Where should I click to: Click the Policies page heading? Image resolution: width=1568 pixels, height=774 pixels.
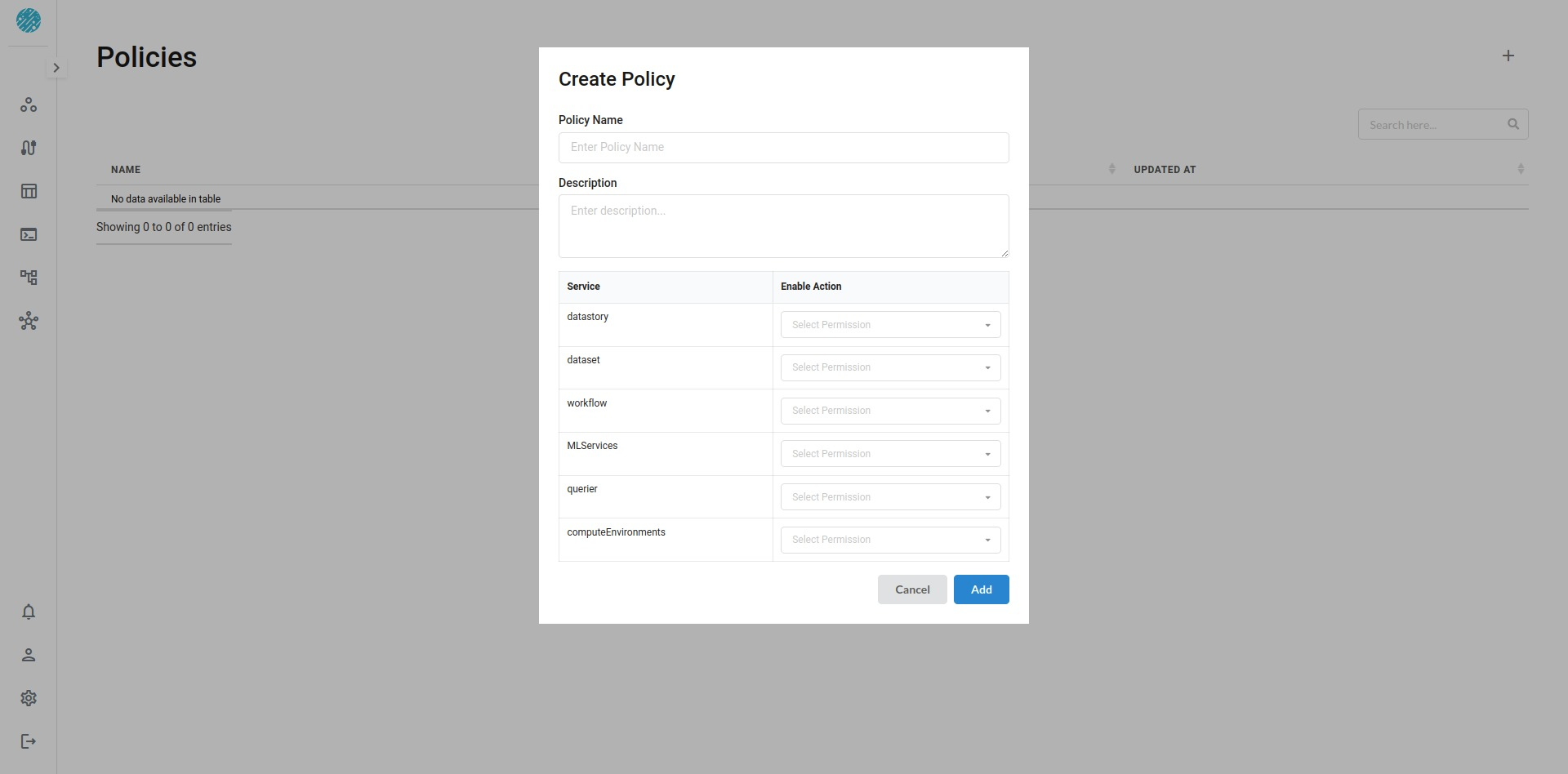point(147,57)
